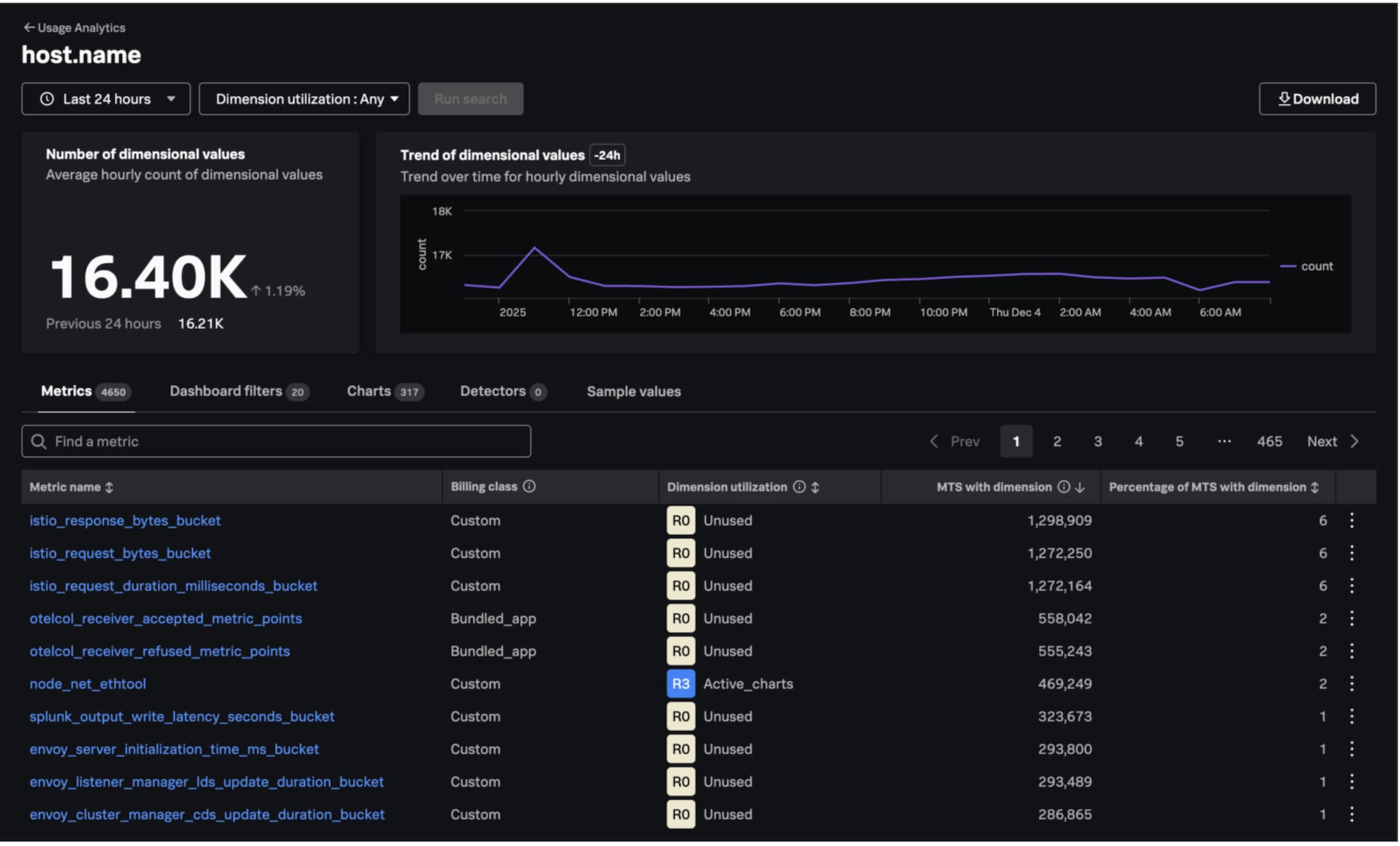This screenshot has width=1400, height=846.
Task: Click info icon beside Dimension utilization header
Action: pyautogui.click(x=798, y=487)
